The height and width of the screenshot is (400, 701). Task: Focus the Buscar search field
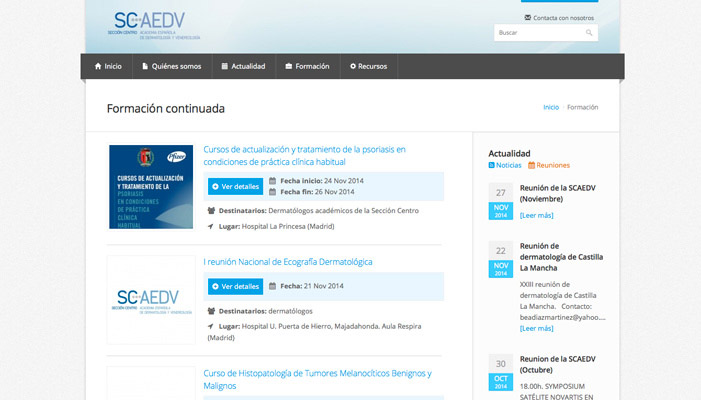tap(546, 33)
